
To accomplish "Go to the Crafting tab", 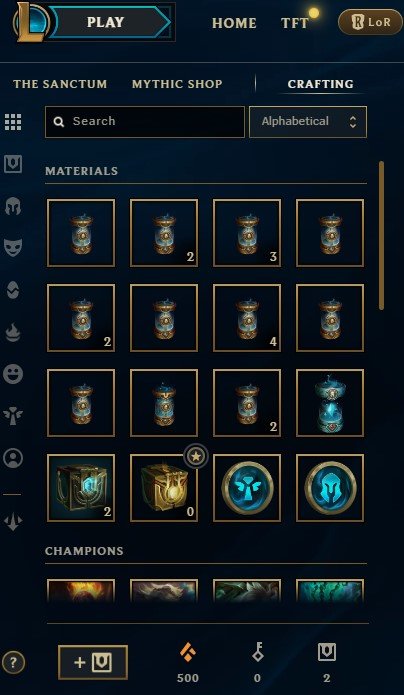I will 320,84.
